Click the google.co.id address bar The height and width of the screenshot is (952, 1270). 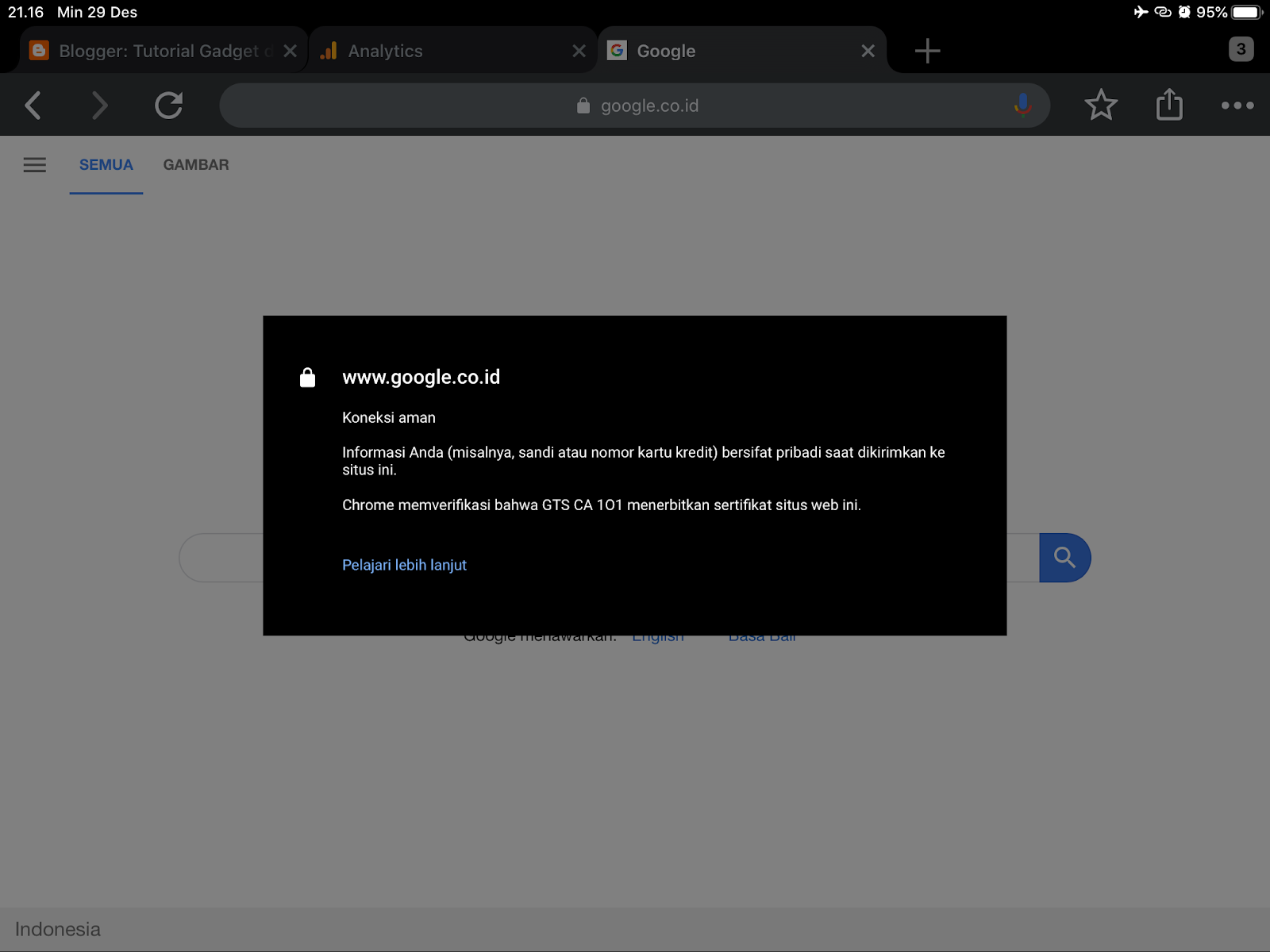click(635, 106)
